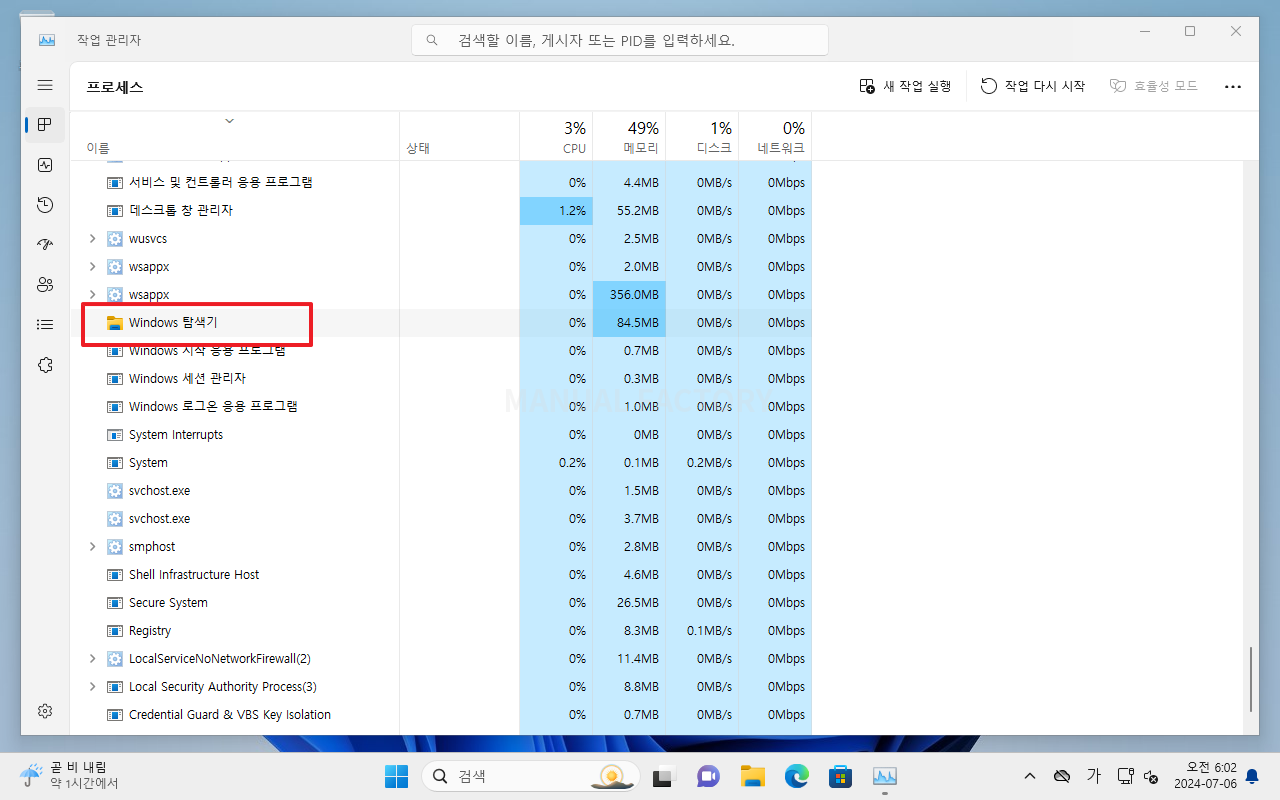Click the 작업 다시 시작 button
This screenshot has width=1280, height=800.
pyautogui.click(x=1033, y=87)
